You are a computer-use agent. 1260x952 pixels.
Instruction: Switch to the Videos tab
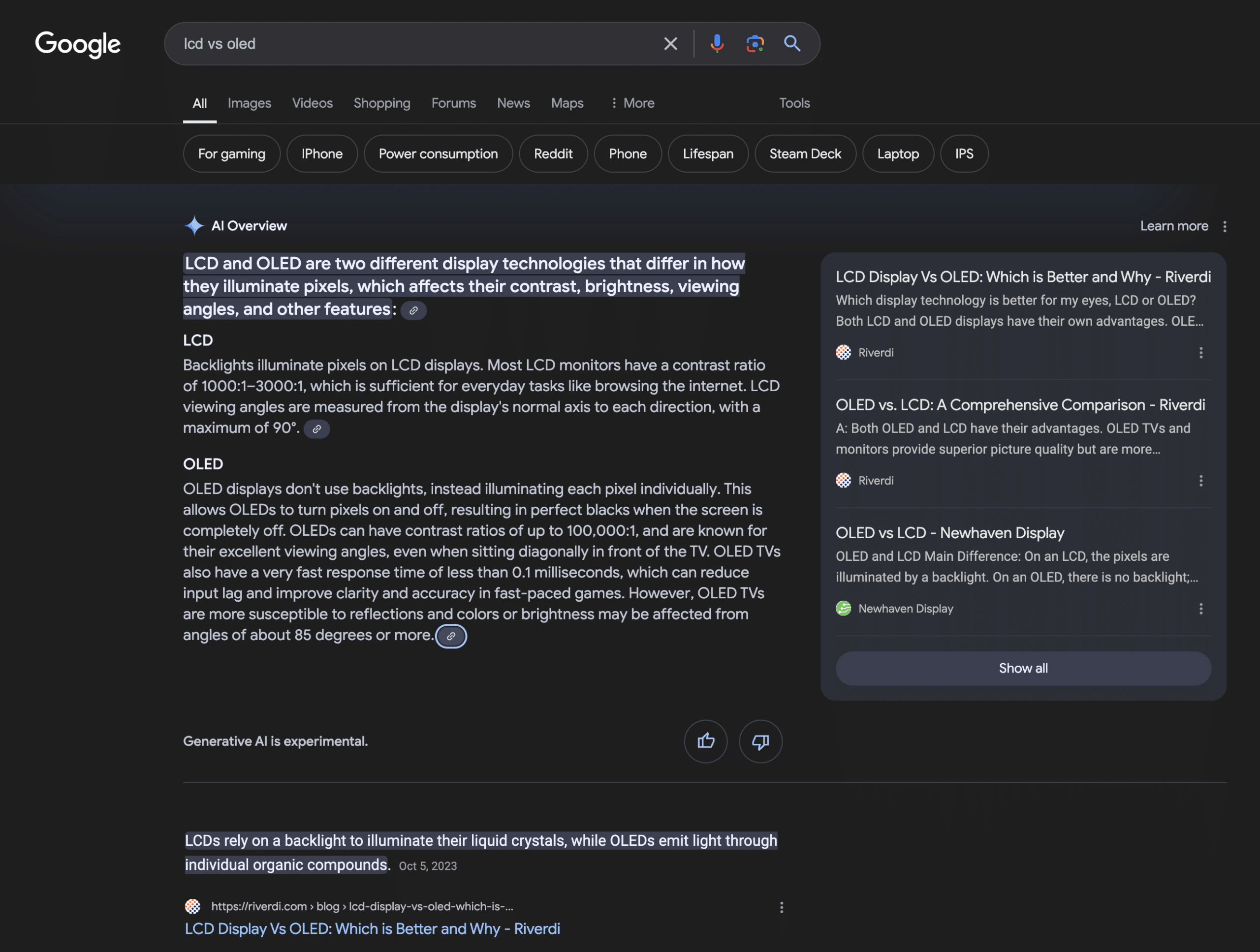tap(312, 104)
